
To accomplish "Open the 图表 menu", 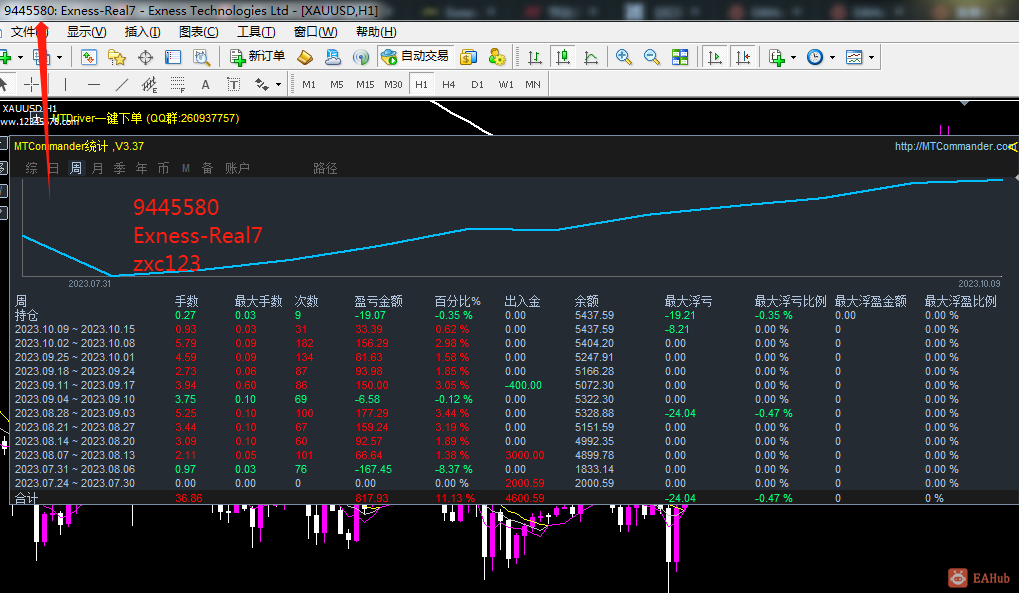I will pos(198,32).
